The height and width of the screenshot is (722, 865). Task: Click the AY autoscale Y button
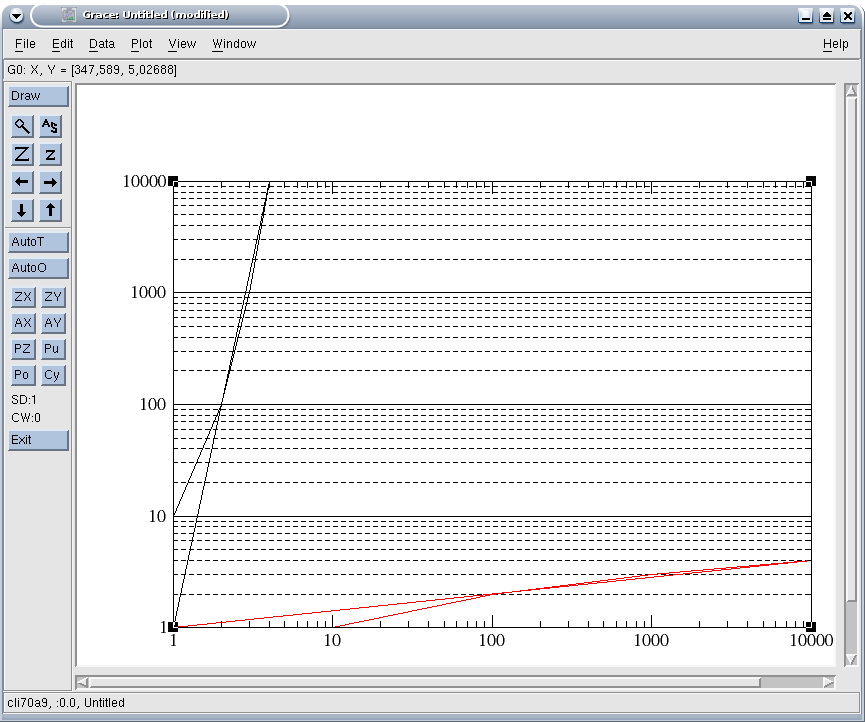tap(53, 323)
